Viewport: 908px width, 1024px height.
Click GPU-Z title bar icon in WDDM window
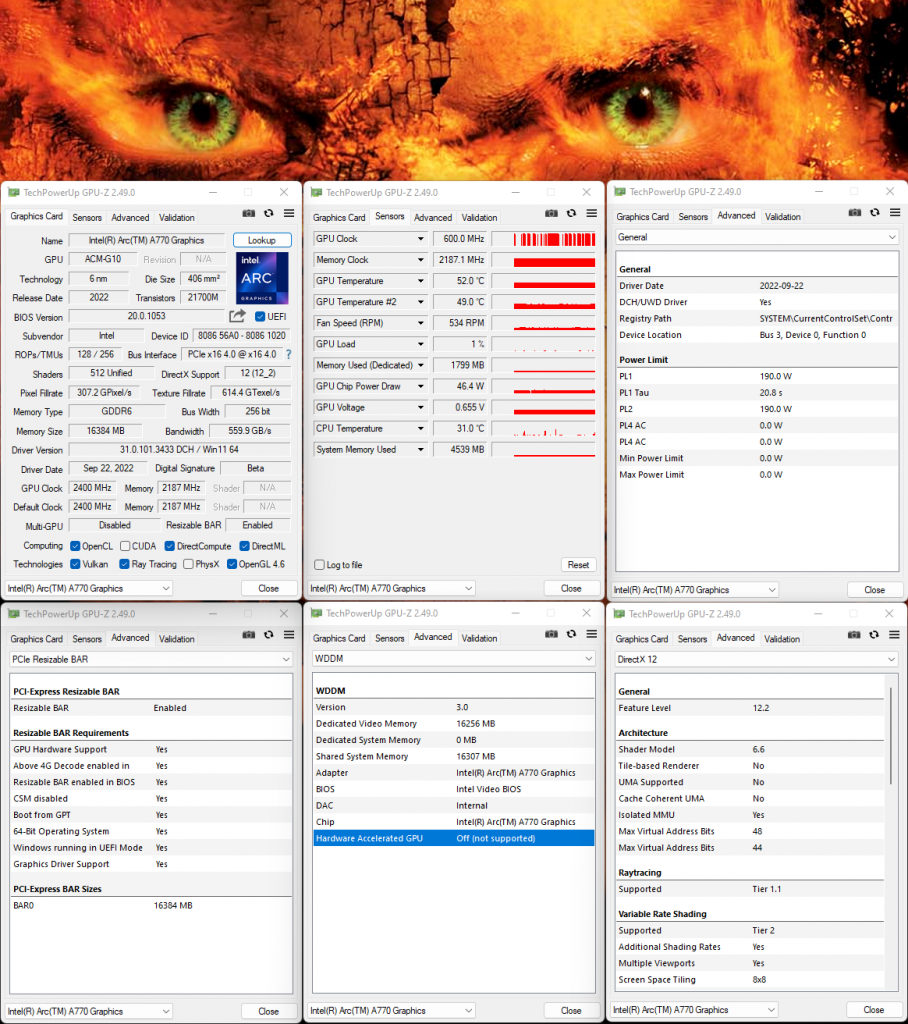(x=317, y=613)
